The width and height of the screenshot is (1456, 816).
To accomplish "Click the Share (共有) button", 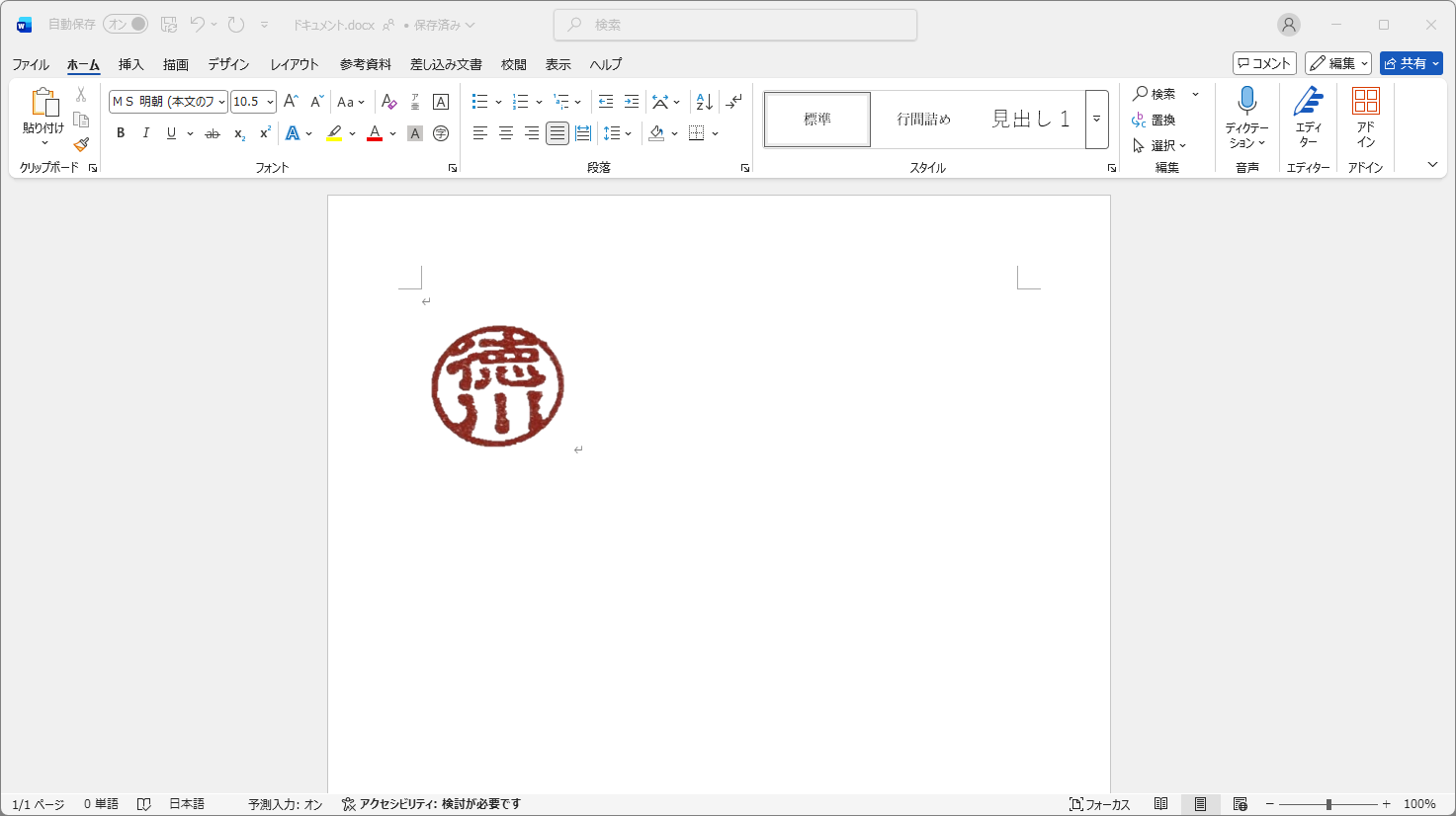I will [x=1411, y=63].
